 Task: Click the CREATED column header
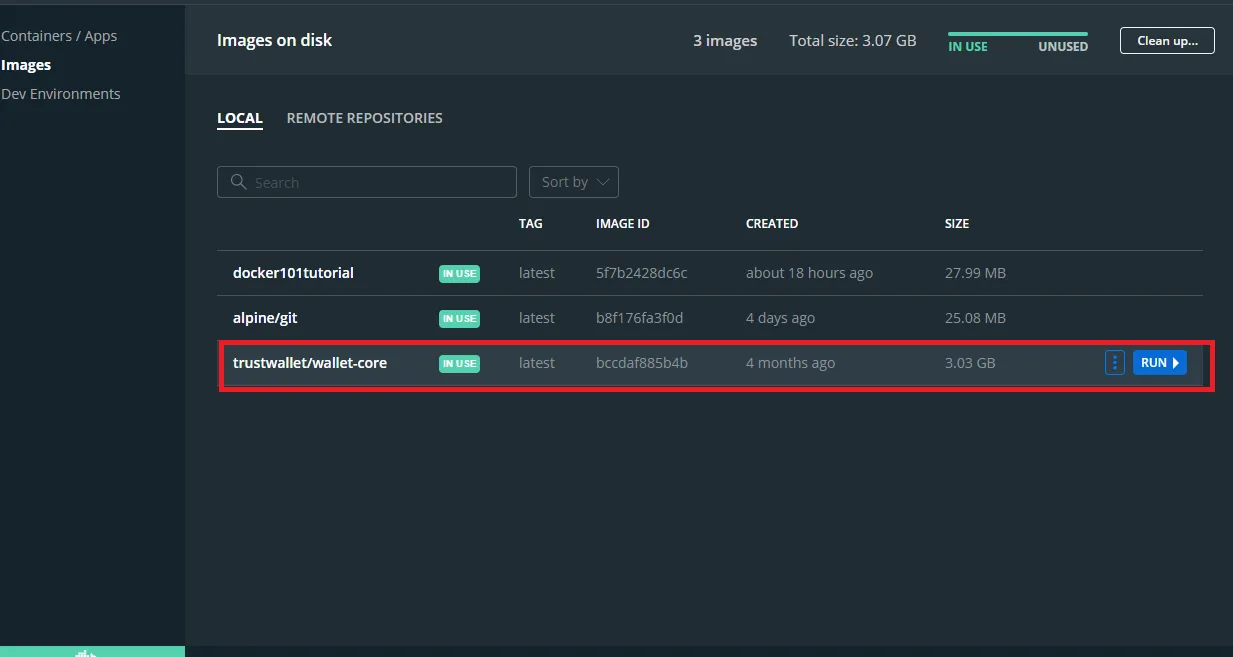[x=772, y=224]
